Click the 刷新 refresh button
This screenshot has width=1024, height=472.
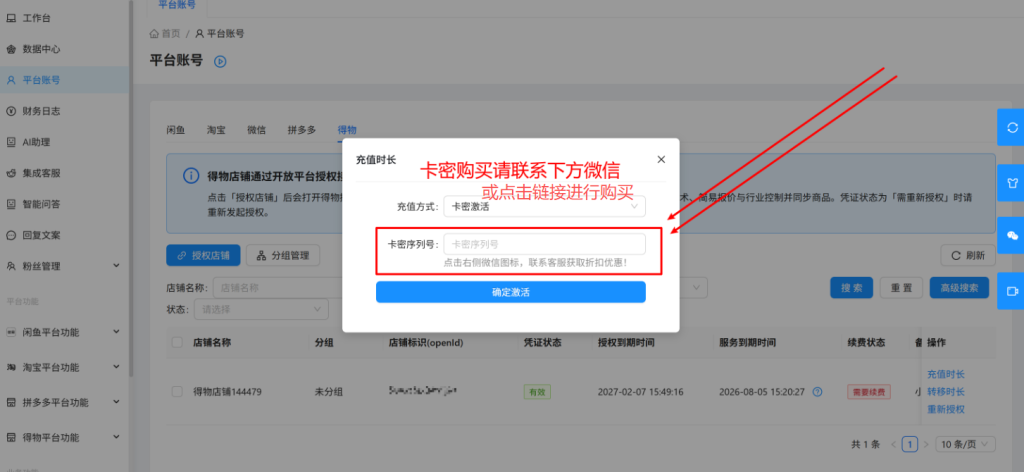[x=968, y=255]
